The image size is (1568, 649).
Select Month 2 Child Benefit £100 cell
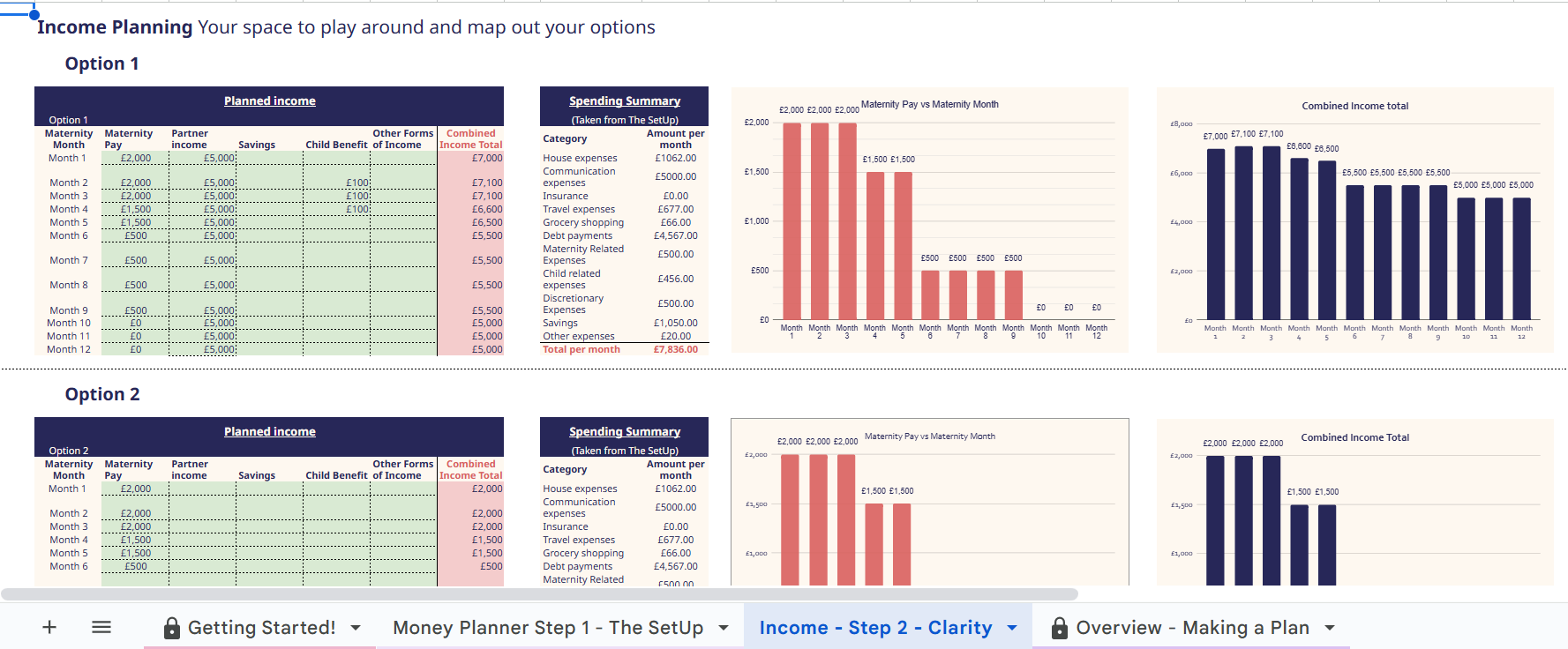(x=336, y=183)
